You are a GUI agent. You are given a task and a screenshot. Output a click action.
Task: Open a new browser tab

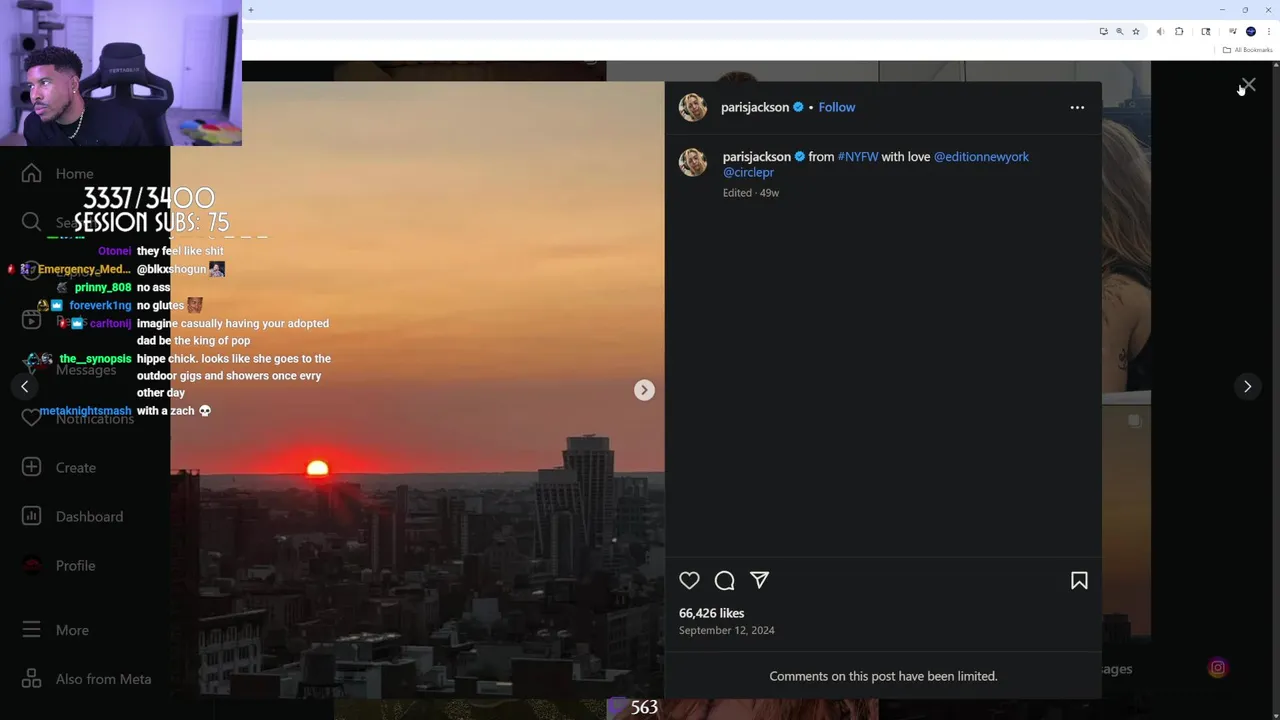coord(251,10)
